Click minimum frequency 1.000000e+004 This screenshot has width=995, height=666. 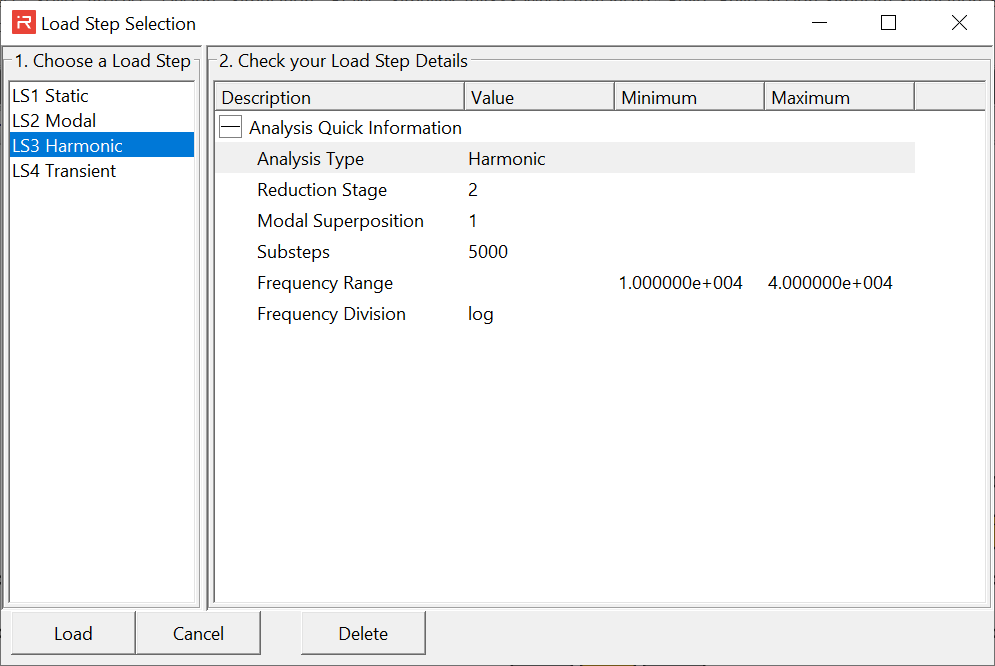pyautogui.click(x=680, y=283)
